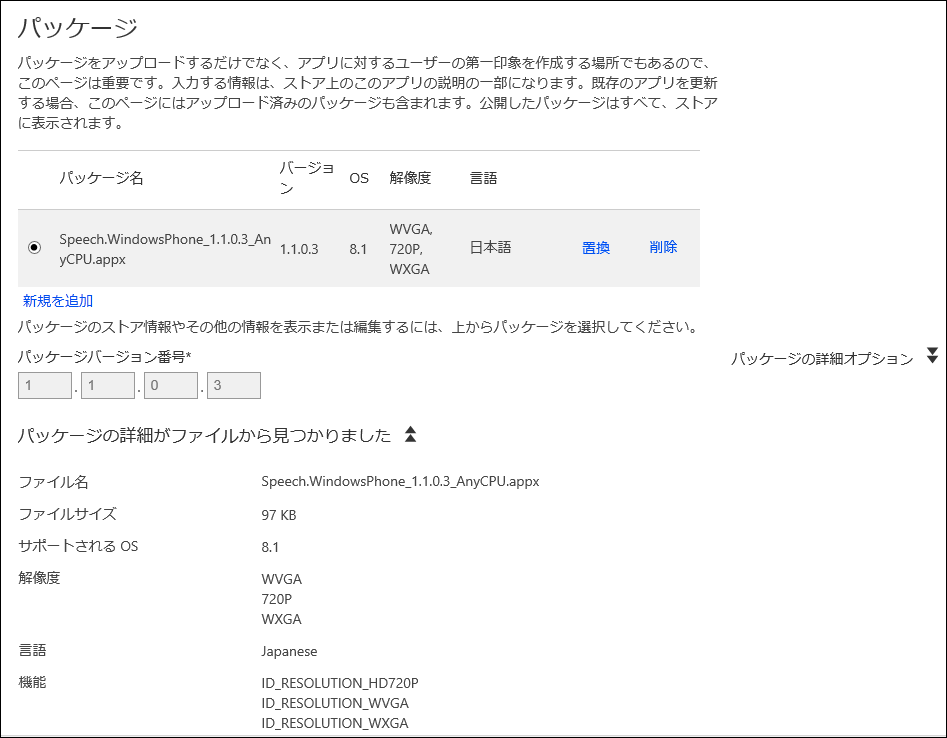Click the パッケージバージョン番号 label
Screen dimensions: 947x738
point(104,357)
